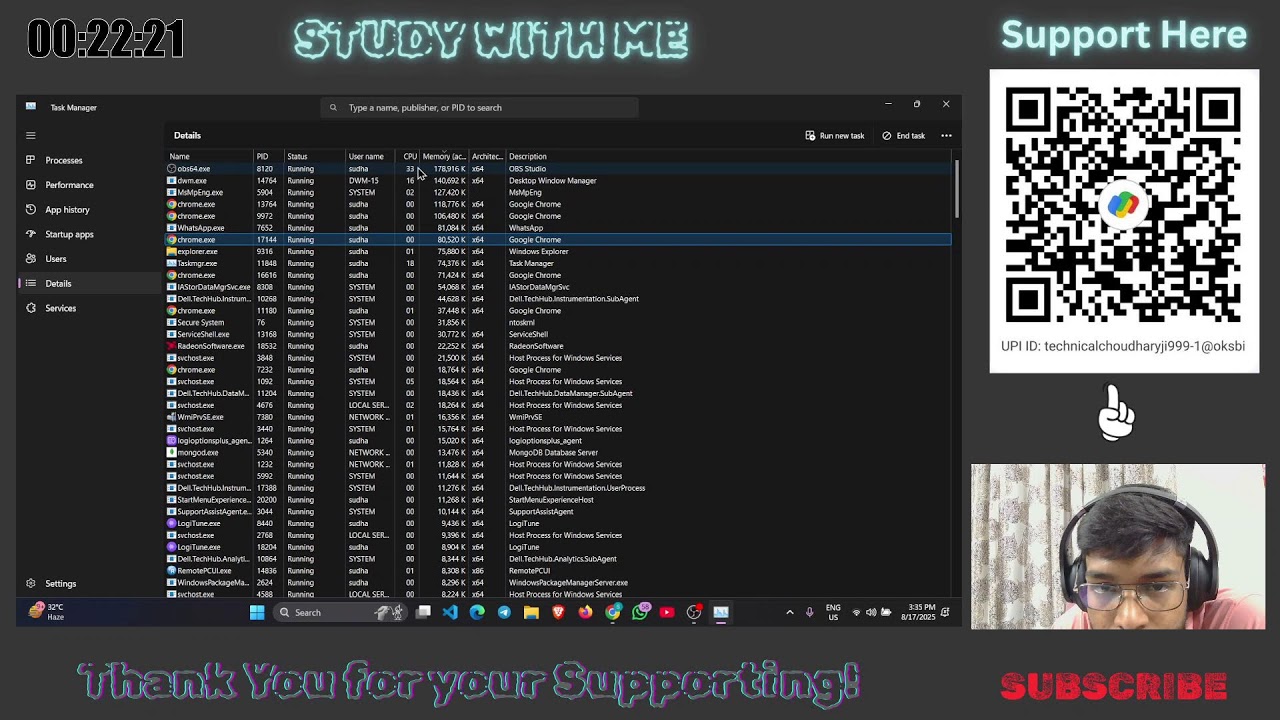Screen dimensions: 1280x720
Task: Select the WindowsPackageManager process row
Action: tap(558, 582)
